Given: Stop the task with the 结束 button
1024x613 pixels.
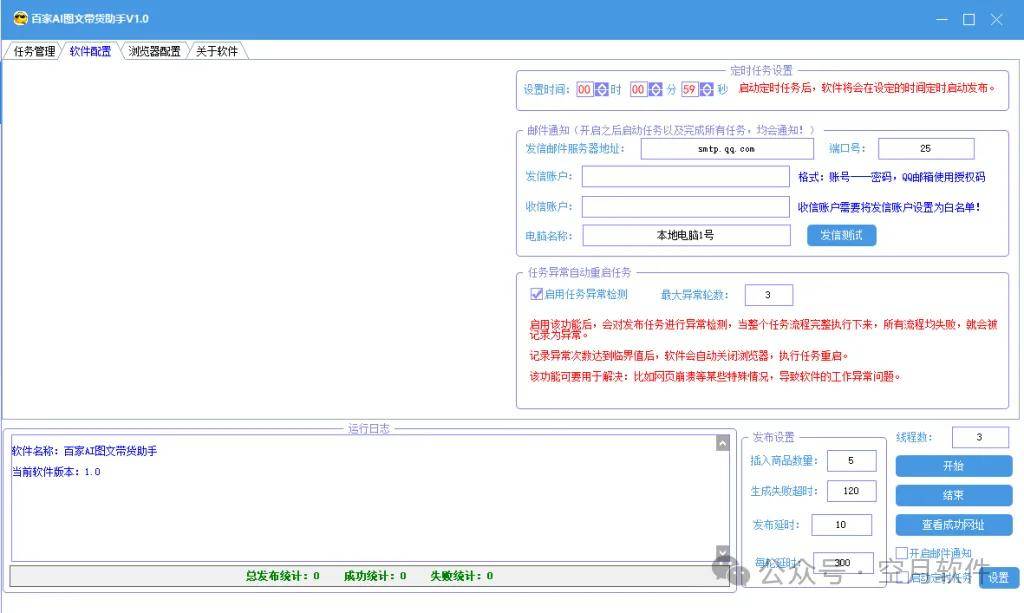Looking at the screenshot, I should pos(953,495).
